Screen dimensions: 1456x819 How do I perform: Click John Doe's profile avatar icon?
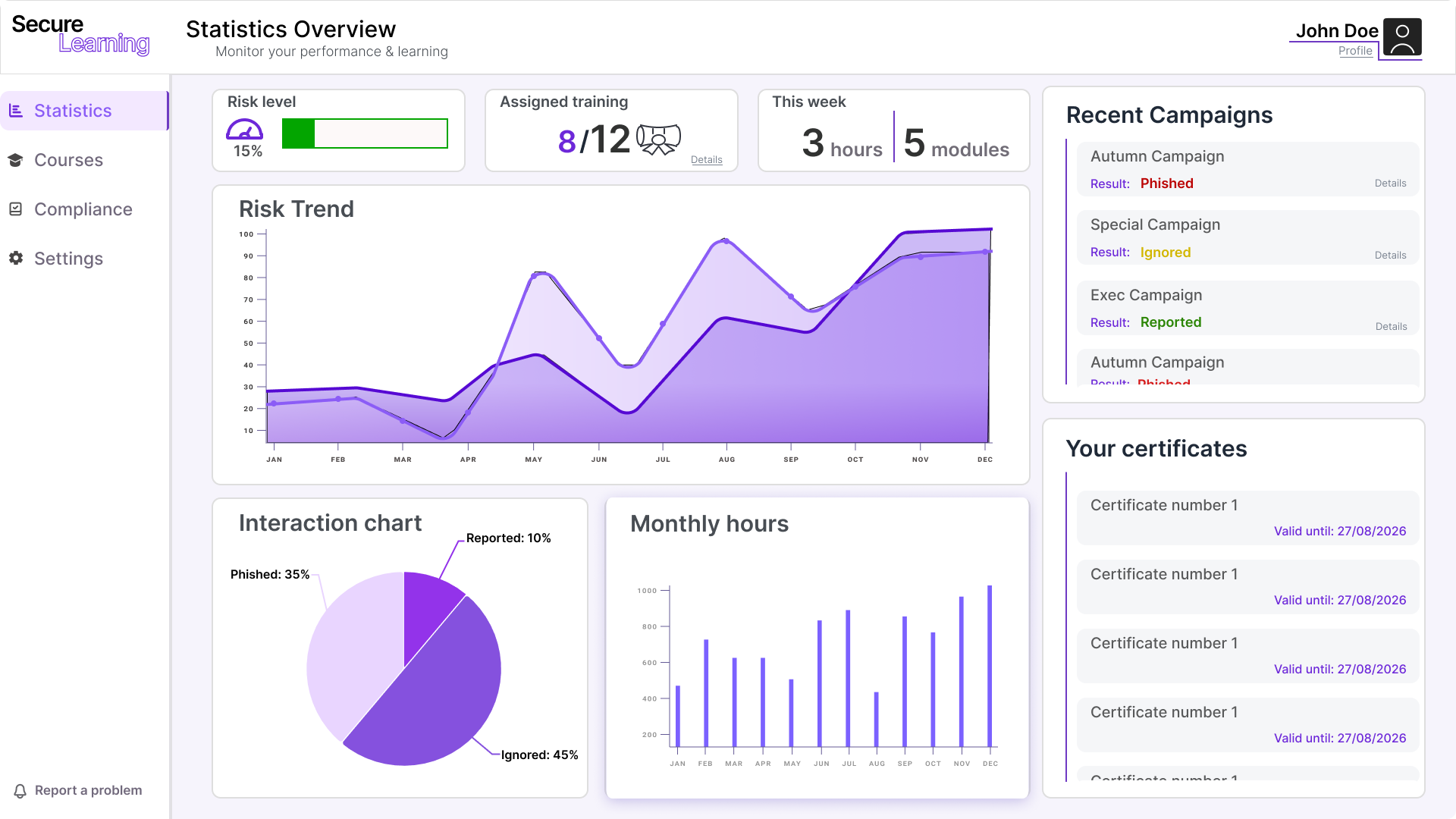(1402, 38)
